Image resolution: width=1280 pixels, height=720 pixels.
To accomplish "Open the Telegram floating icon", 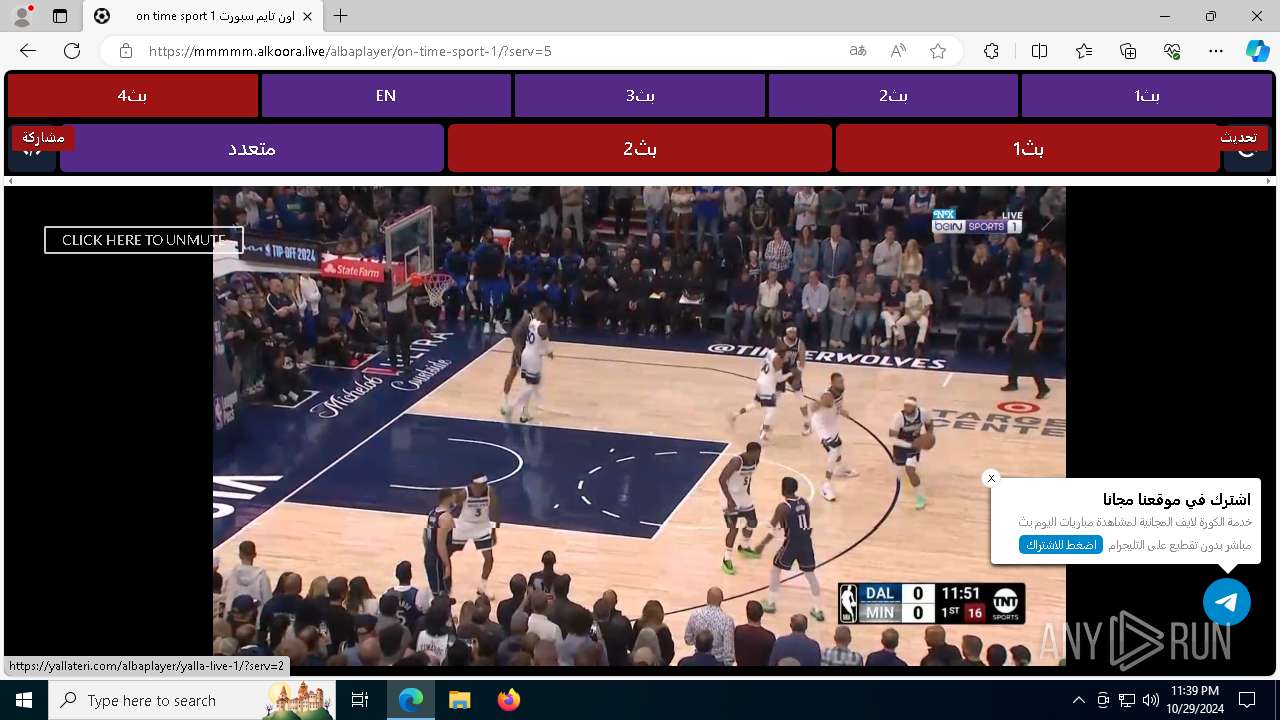I will 1227,602.
